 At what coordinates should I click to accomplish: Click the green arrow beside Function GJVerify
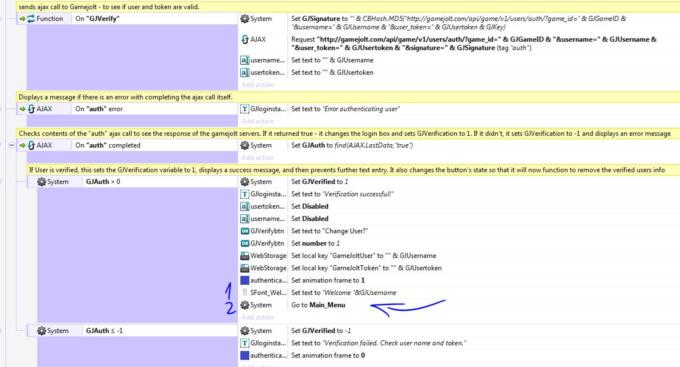click(22, 19)
